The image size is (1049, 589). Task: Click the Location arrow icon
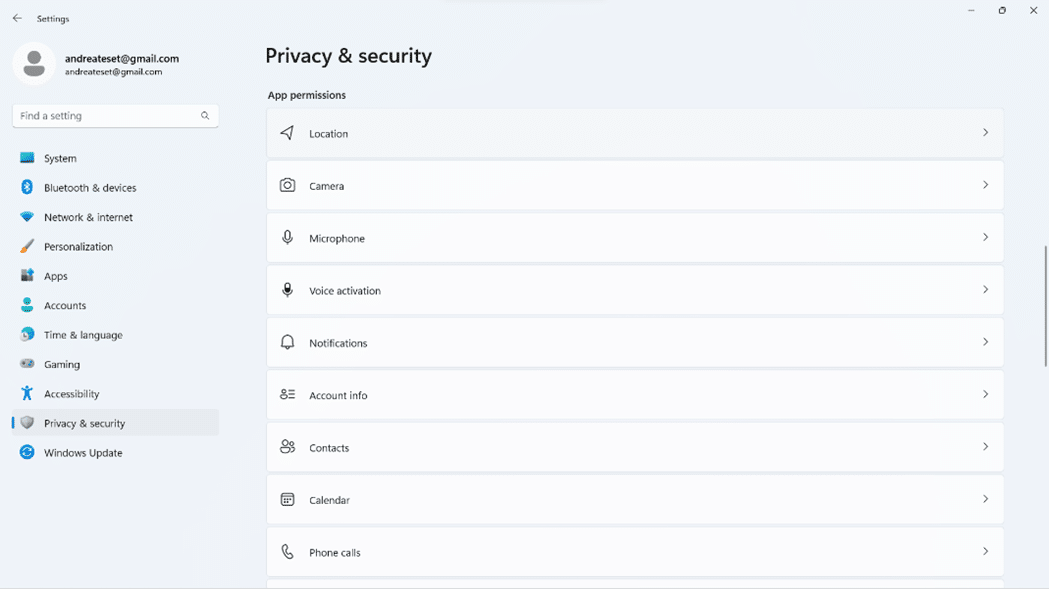coord(287,133)
